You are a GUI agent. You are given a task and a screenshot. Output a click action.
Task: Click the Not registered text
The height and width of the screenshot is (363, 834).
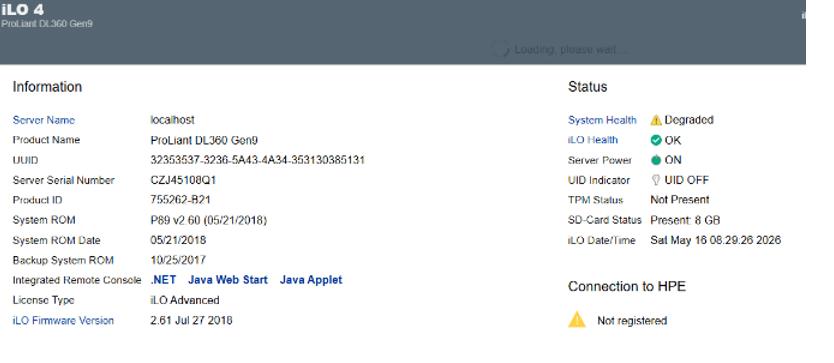pos(632,320)
